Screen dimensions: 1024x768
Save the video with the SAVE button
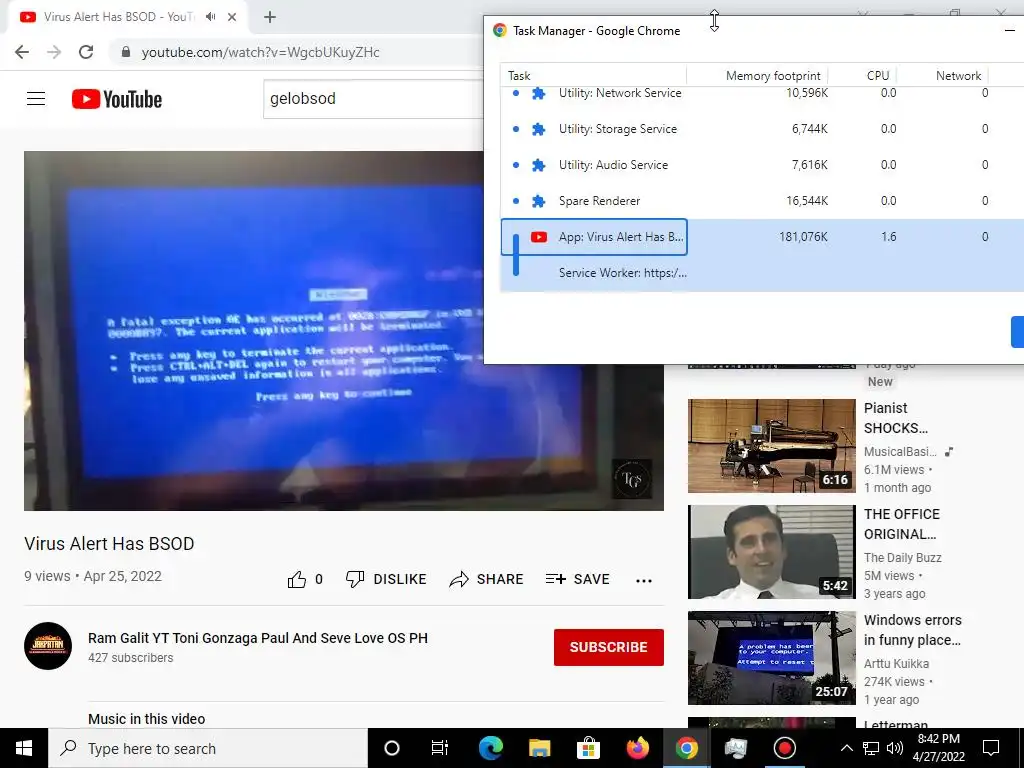[578, 579]
